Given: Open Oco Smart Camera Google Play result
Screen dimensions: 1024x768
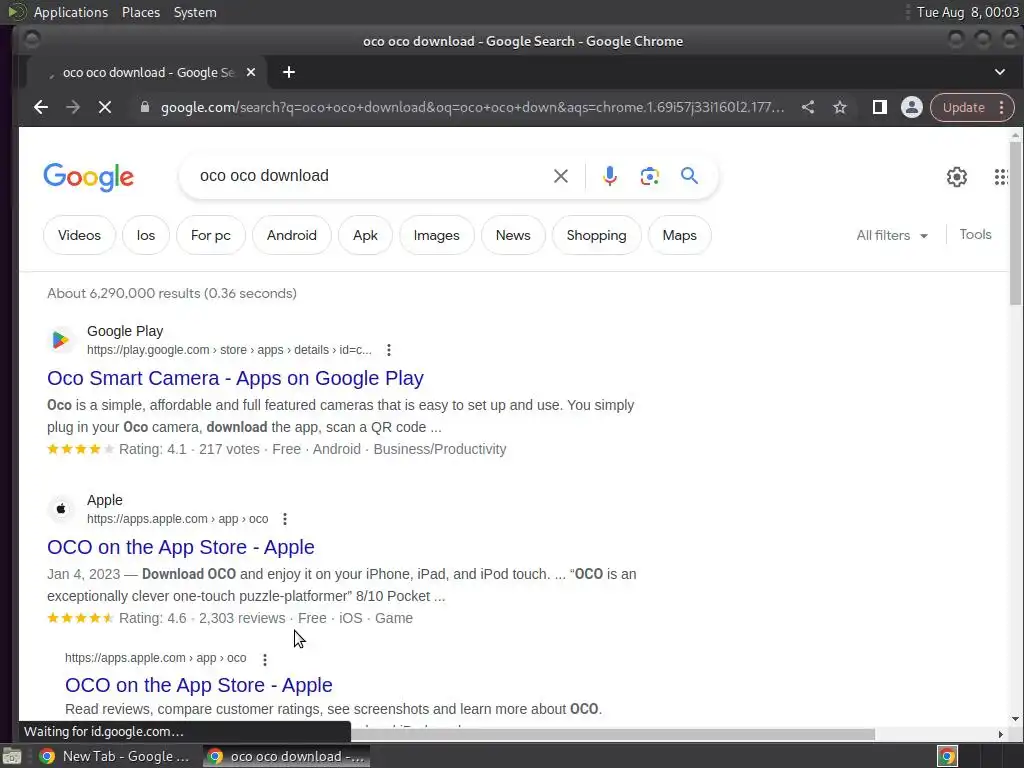Looking at the screenshot, I should [x=235, y=378].
